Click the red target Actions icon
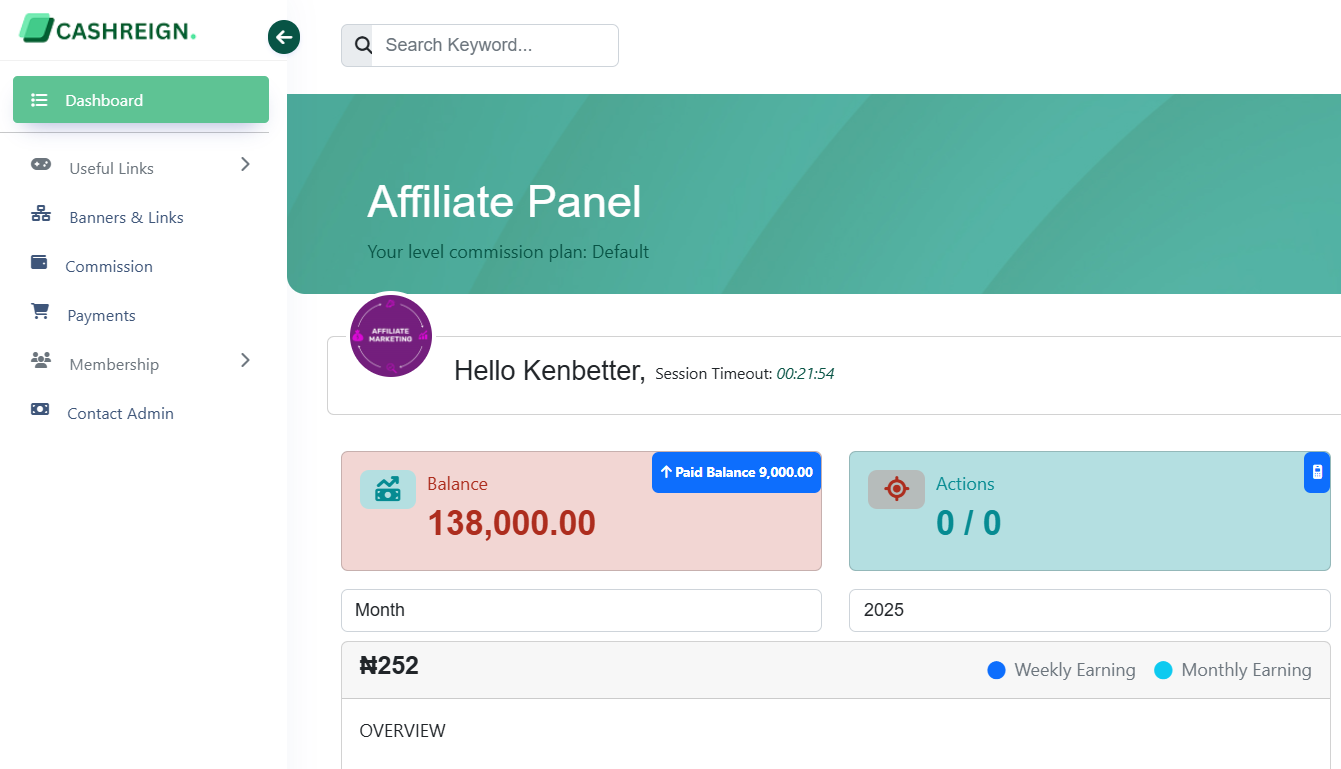This screenshot has width=1341, height=769. click(x=896, y=489)
